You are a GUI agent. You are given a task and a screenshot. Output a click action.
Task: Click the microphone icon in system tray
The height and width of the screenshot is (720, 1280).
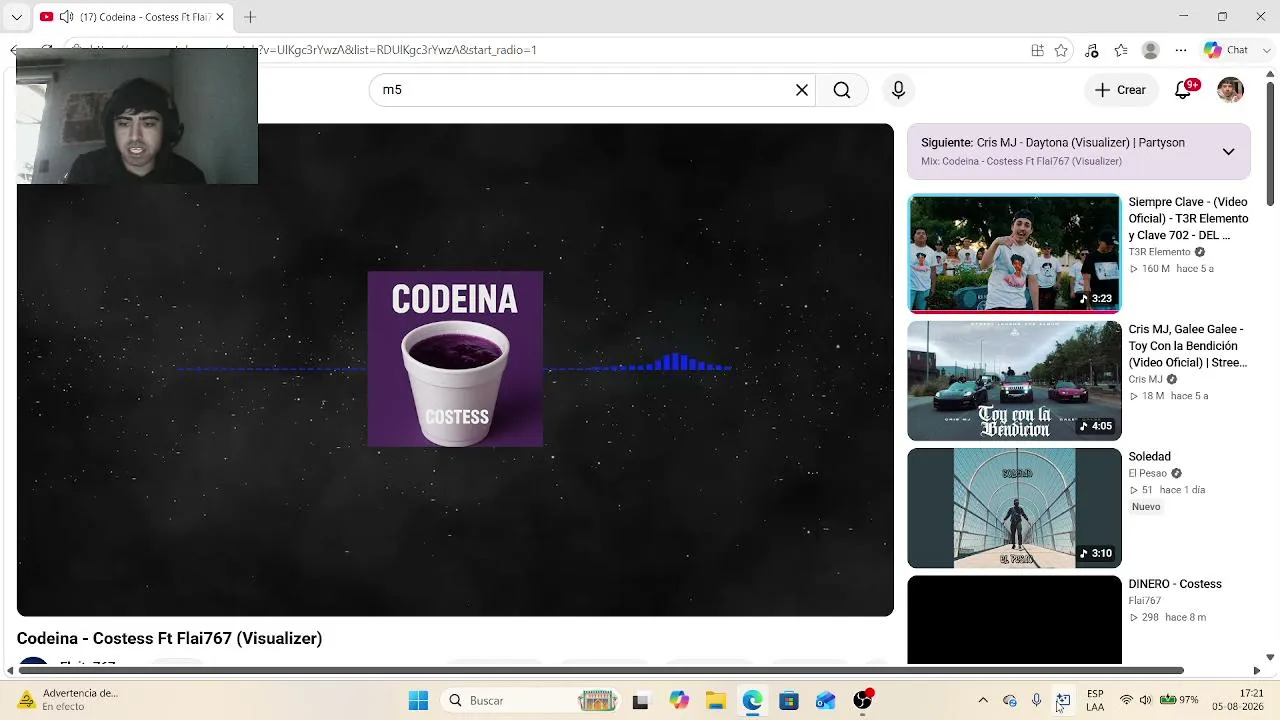coord(1036,700)
